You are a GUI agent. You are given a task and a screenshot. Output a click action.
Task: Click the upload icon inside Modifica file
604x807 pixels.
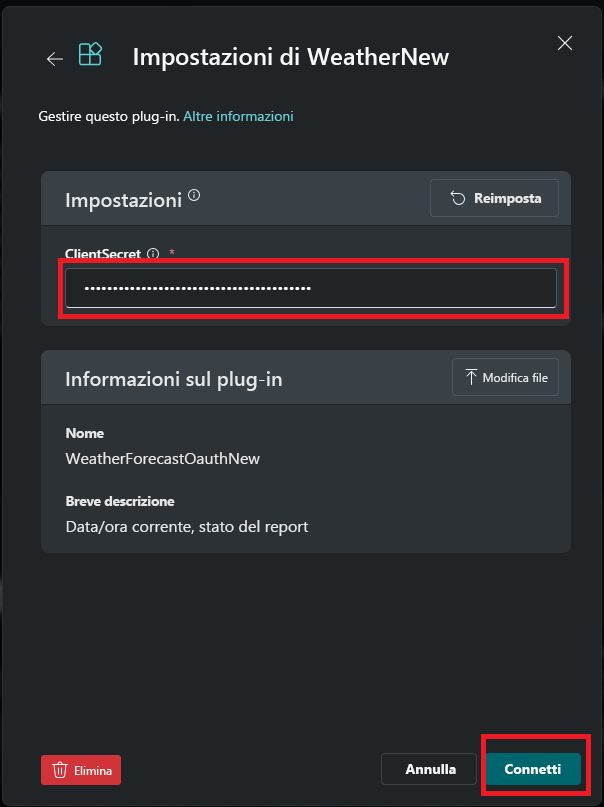[x=471, y=377]
